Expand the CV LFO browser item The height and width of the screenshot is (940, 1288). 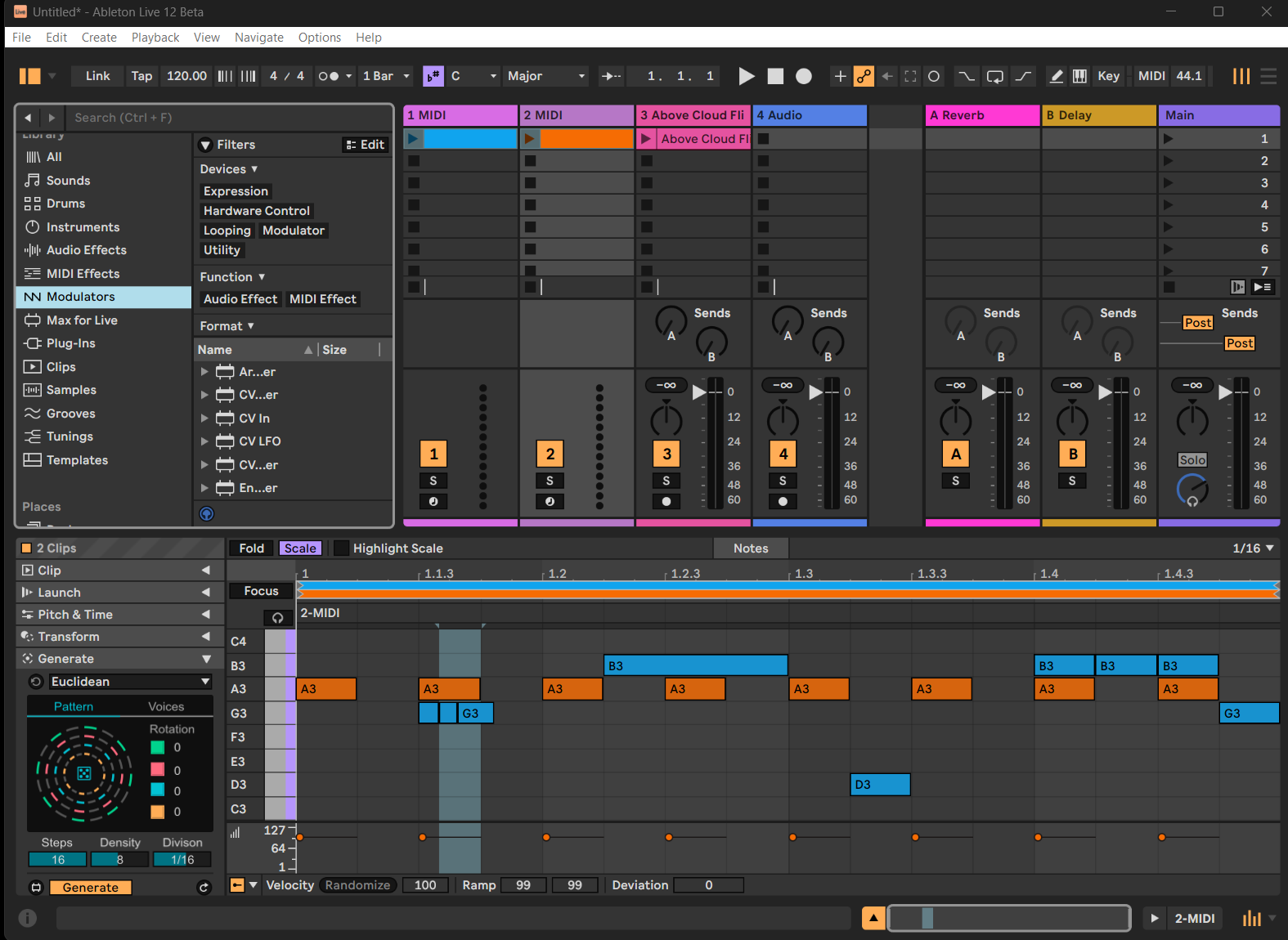point(204,441)
